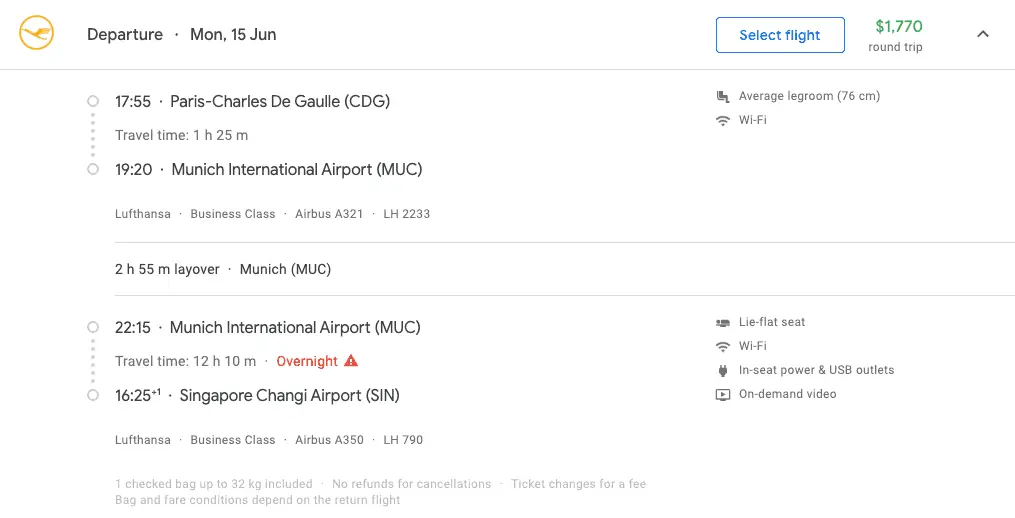Click the red Overnight label
Image resolution: width=1015 pixels, height=518 pixels.
pyautogui.click(x=307, y=361)
